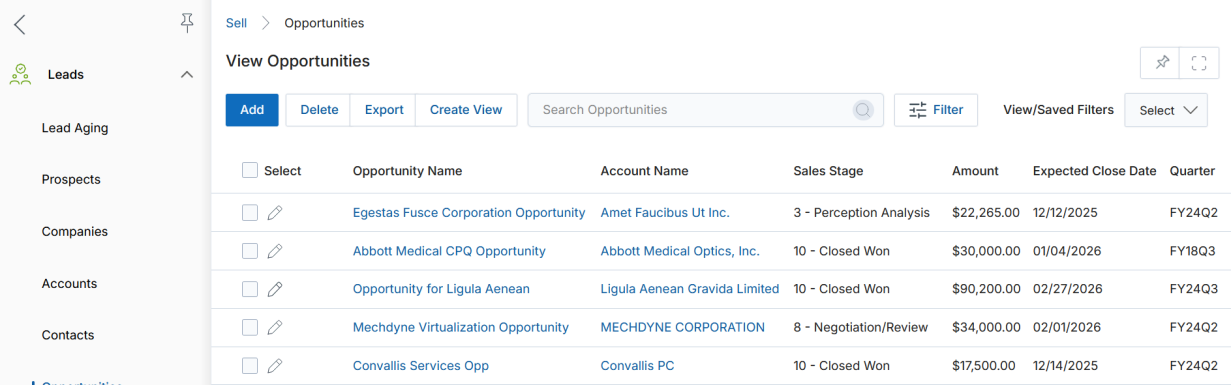Sort by Expected Close Date header

(1095, 171)
